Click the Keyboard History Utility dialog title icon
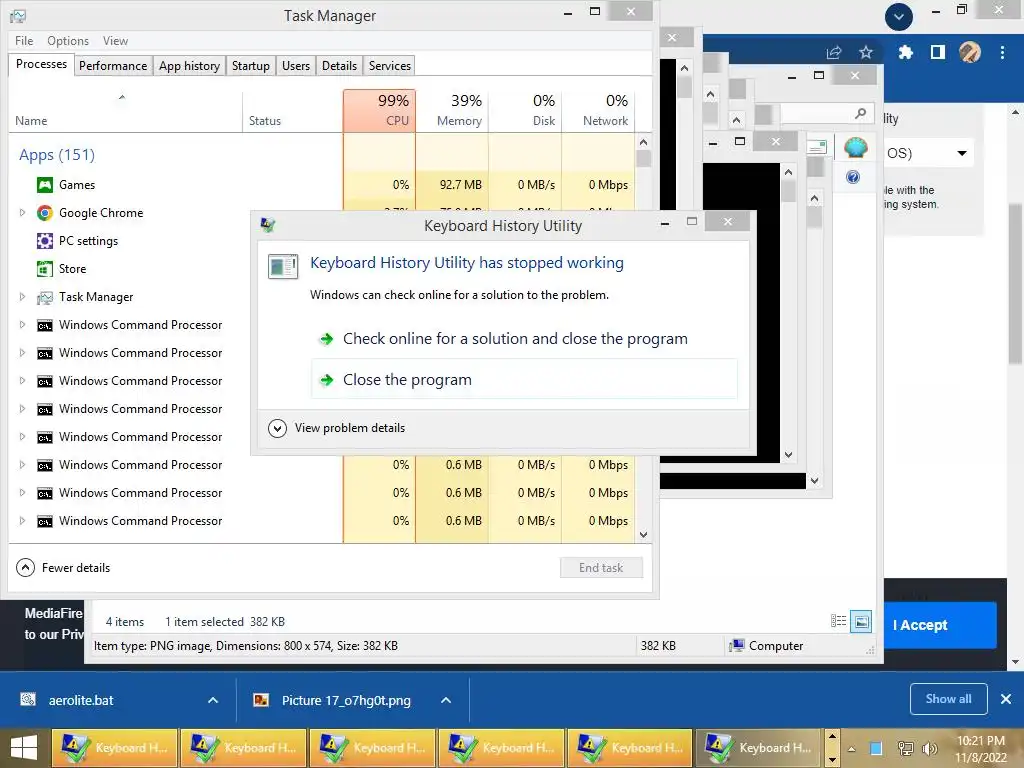Image resolution: width=1024 pixels, height=768 pixels. [x=268, y=225]
